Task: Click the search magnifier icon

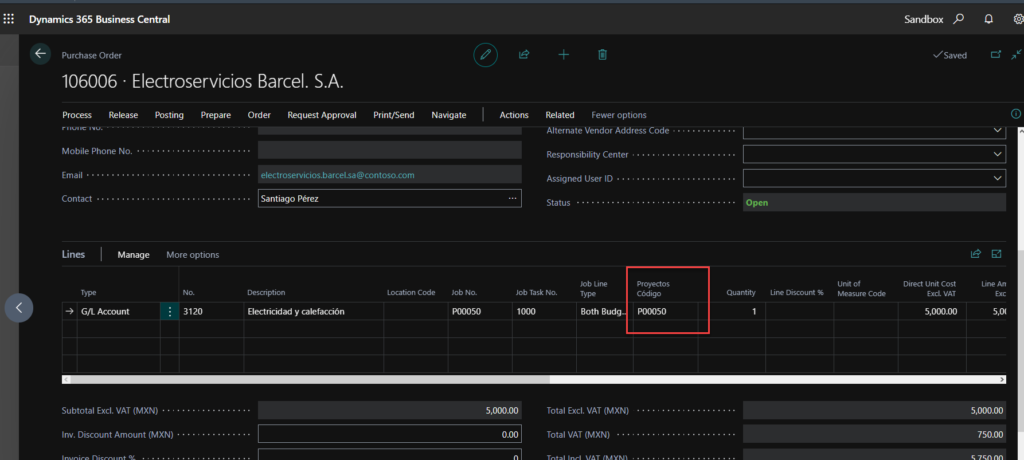Action: (959, 19)
